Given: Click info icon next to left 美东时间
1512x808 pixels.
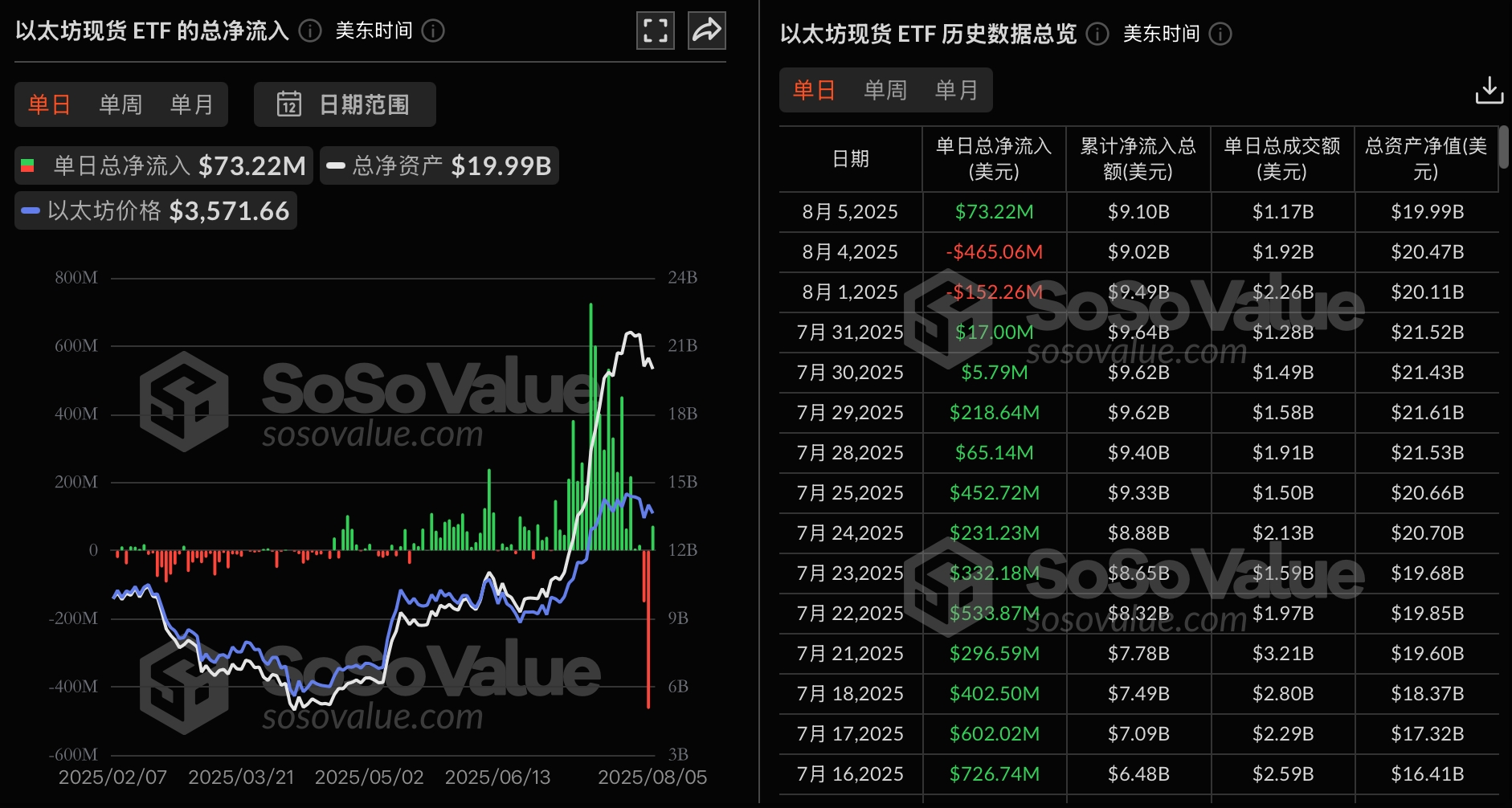Looking at the screenshot, I should pos(433,31).
